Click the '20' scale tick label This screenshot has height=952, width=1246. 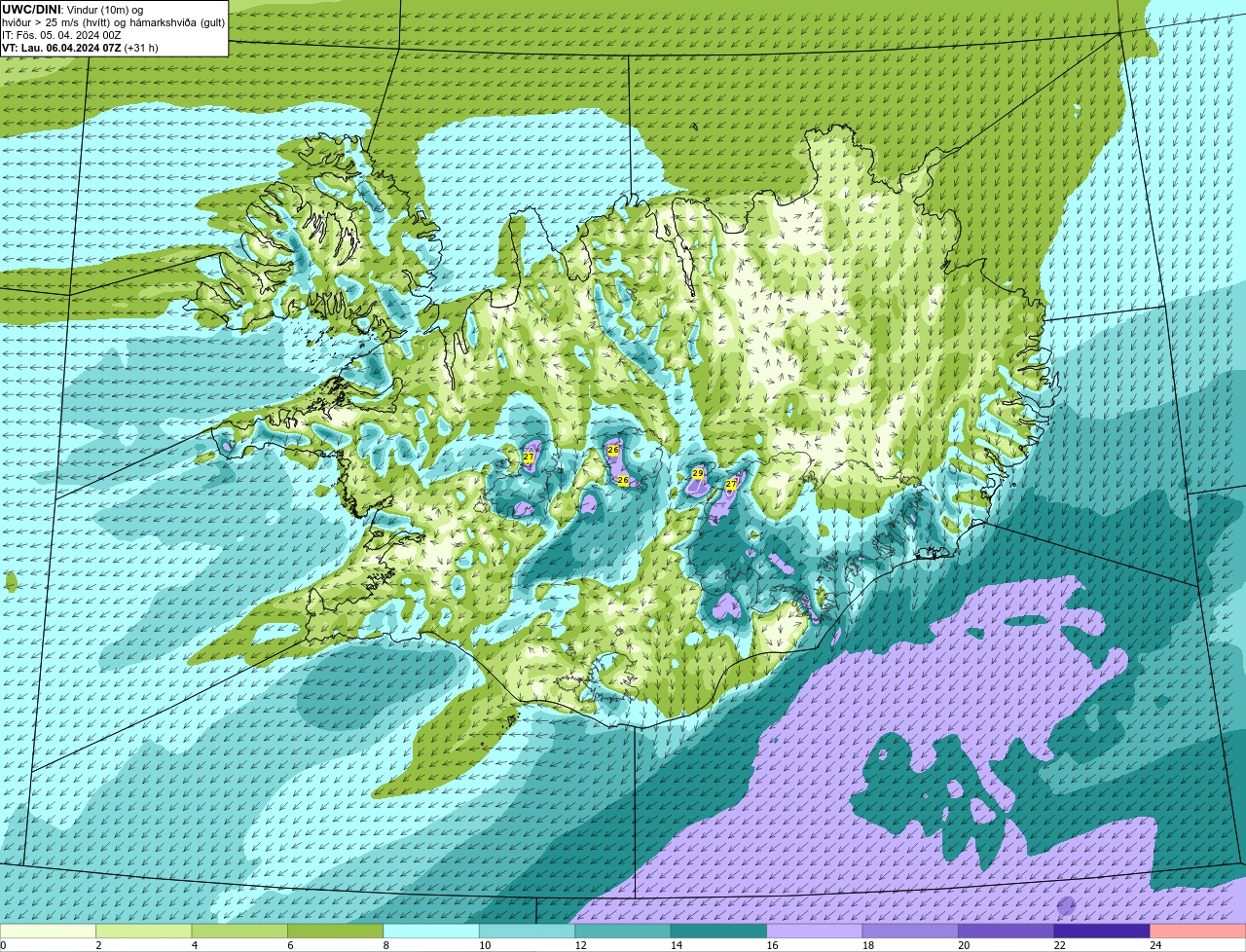[x=964, y=945]
